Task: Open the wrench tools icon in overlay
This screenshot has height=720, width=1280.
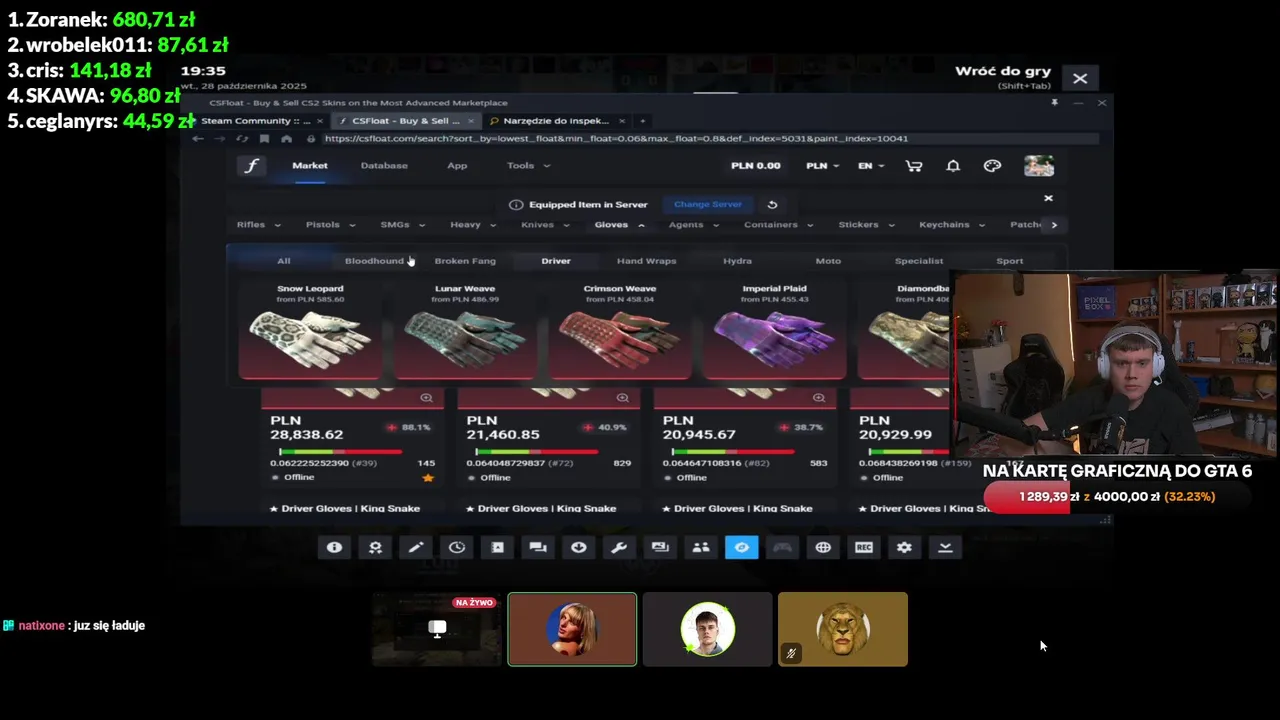Action: (x=619, y=547)
